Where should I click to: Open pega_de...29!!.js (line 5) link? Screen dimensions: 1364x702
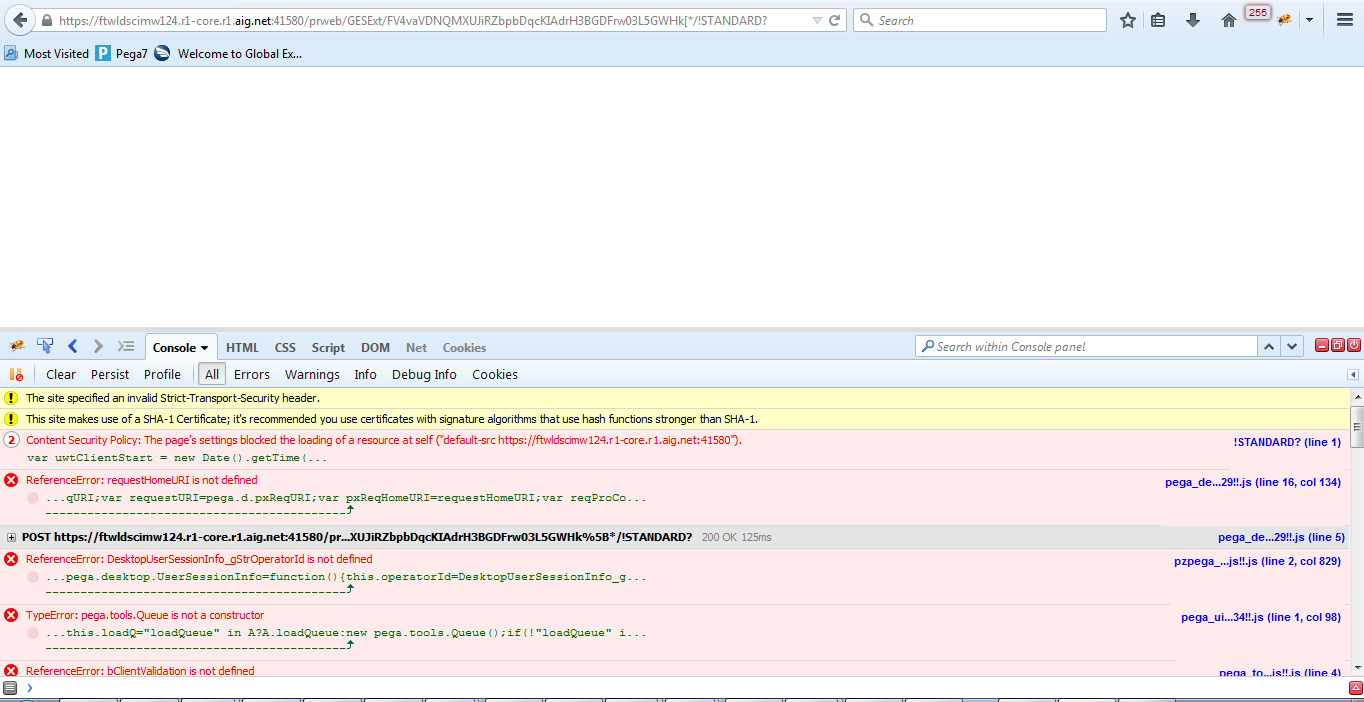pyautogui.click(x=1281, y=537)
